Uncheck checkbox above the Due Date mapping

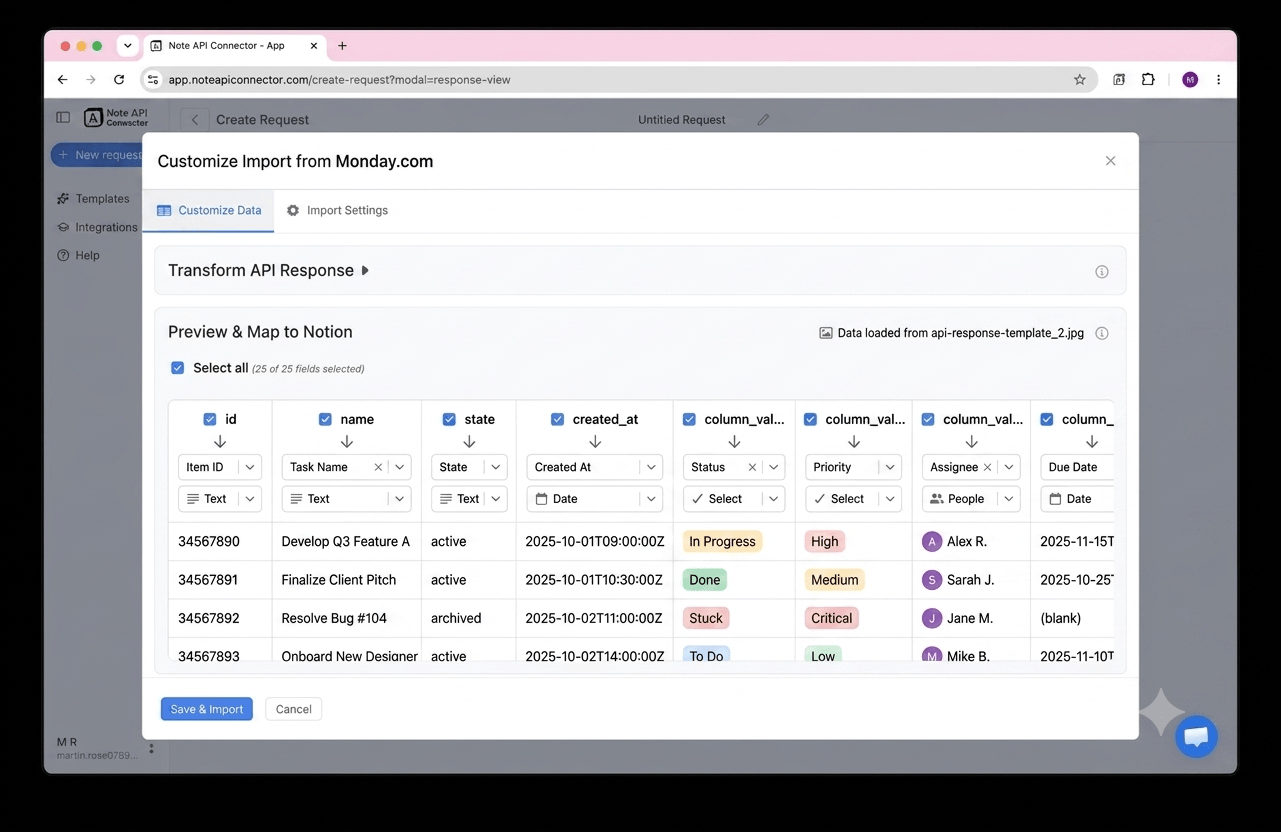point(1046,420)
